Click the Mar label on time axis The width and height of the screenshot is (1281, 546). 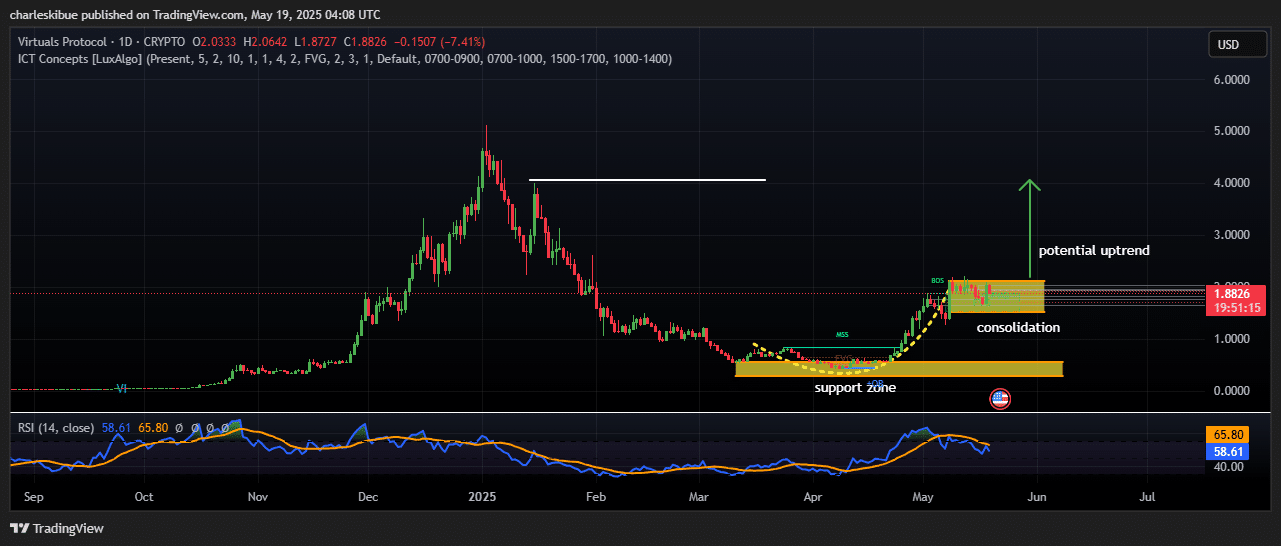(699, 496)
